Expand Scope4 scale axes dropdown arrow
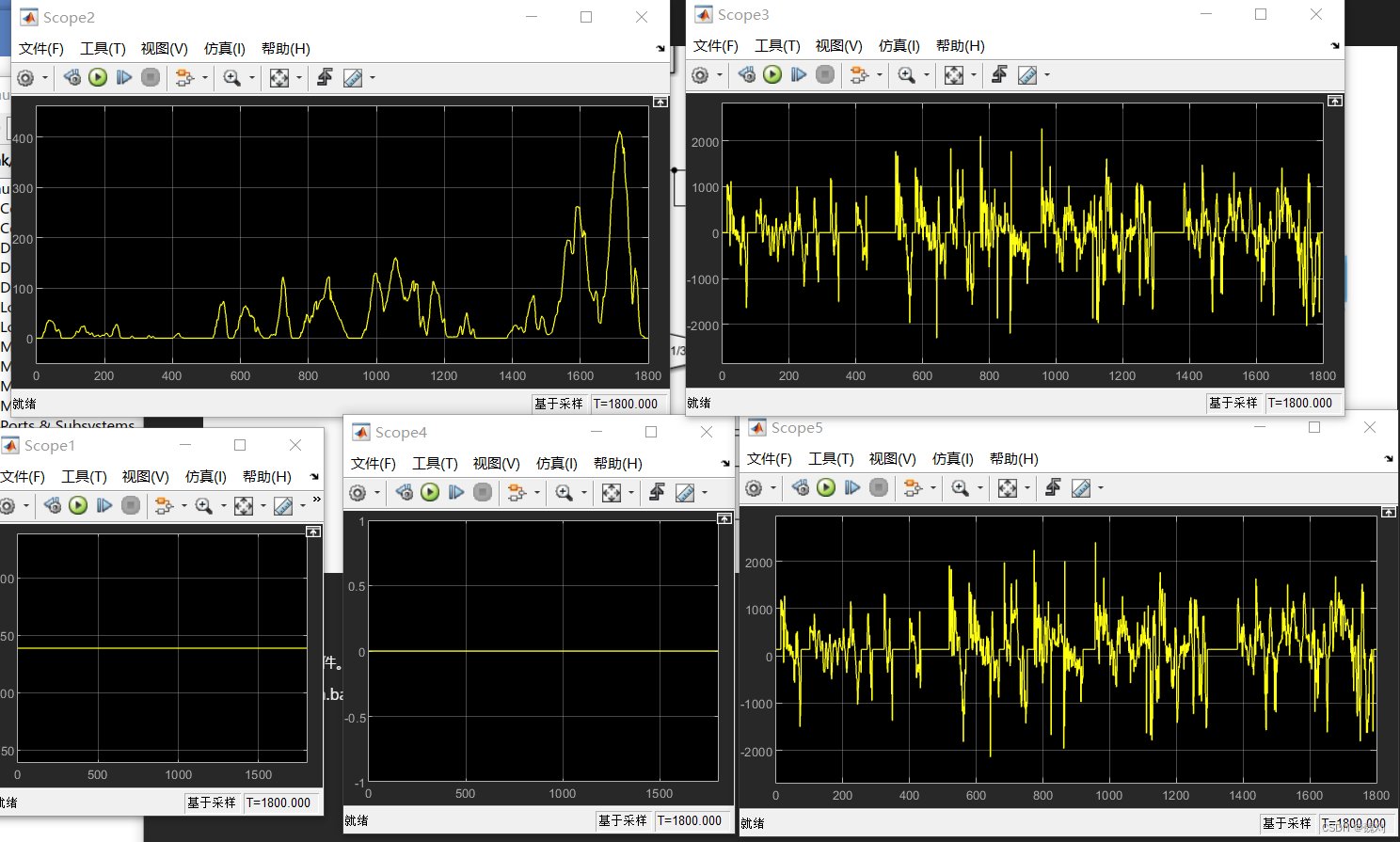The width and height of the screenshot is (1400, 842). [x=631, y=493]
